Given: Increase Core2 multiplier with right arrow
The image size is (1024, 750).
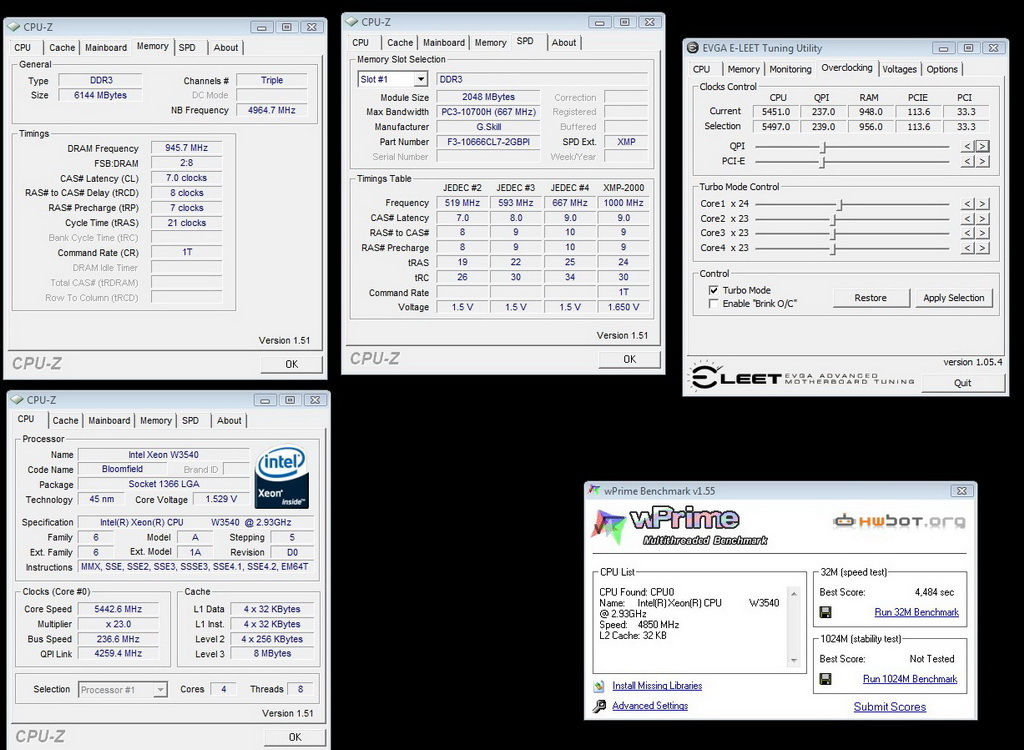Looking at the screenshot, I should coord(982,219).
